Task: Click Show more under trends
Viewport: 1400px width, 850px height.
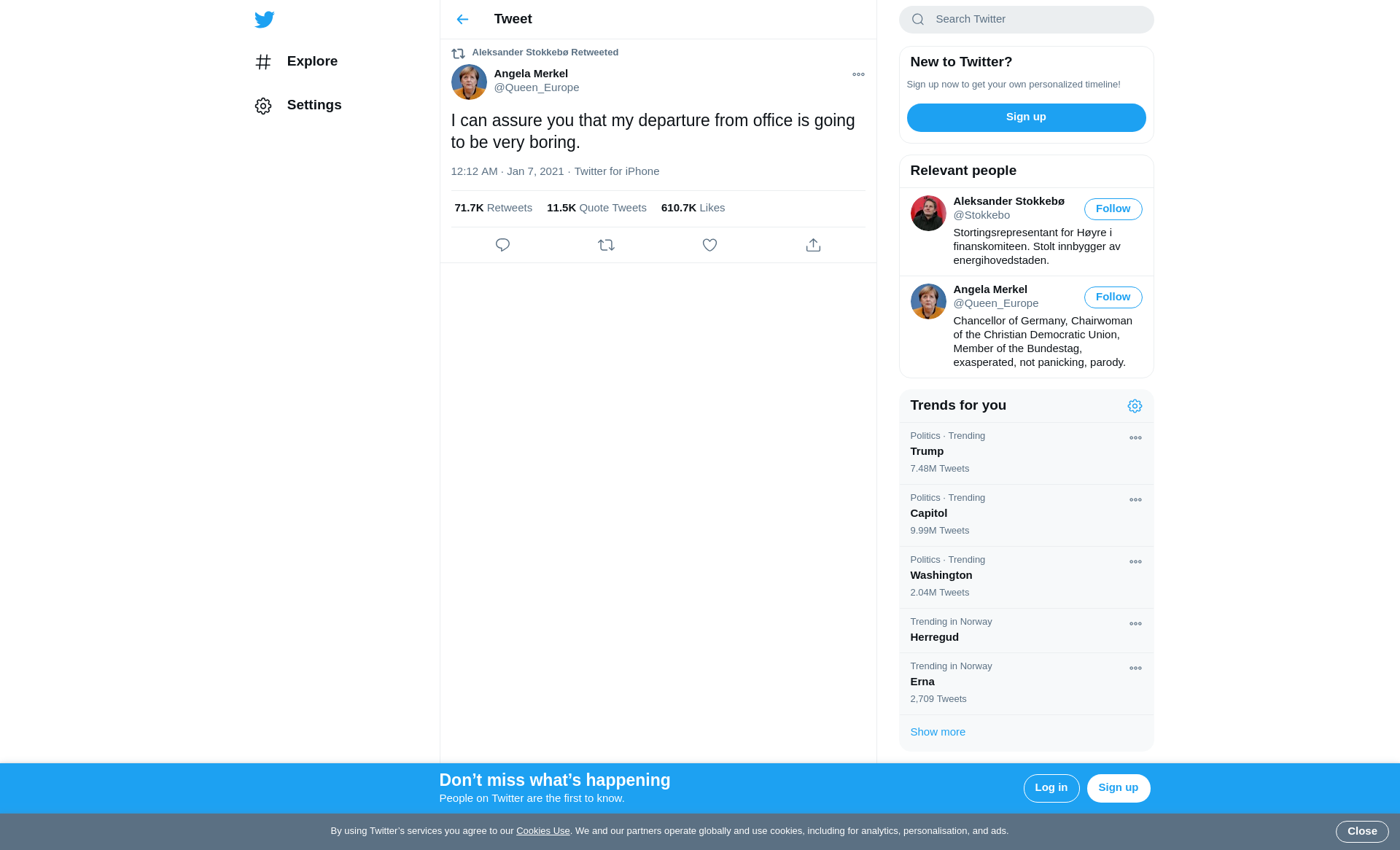Action: pyautogui.click(x=938, y=732)
